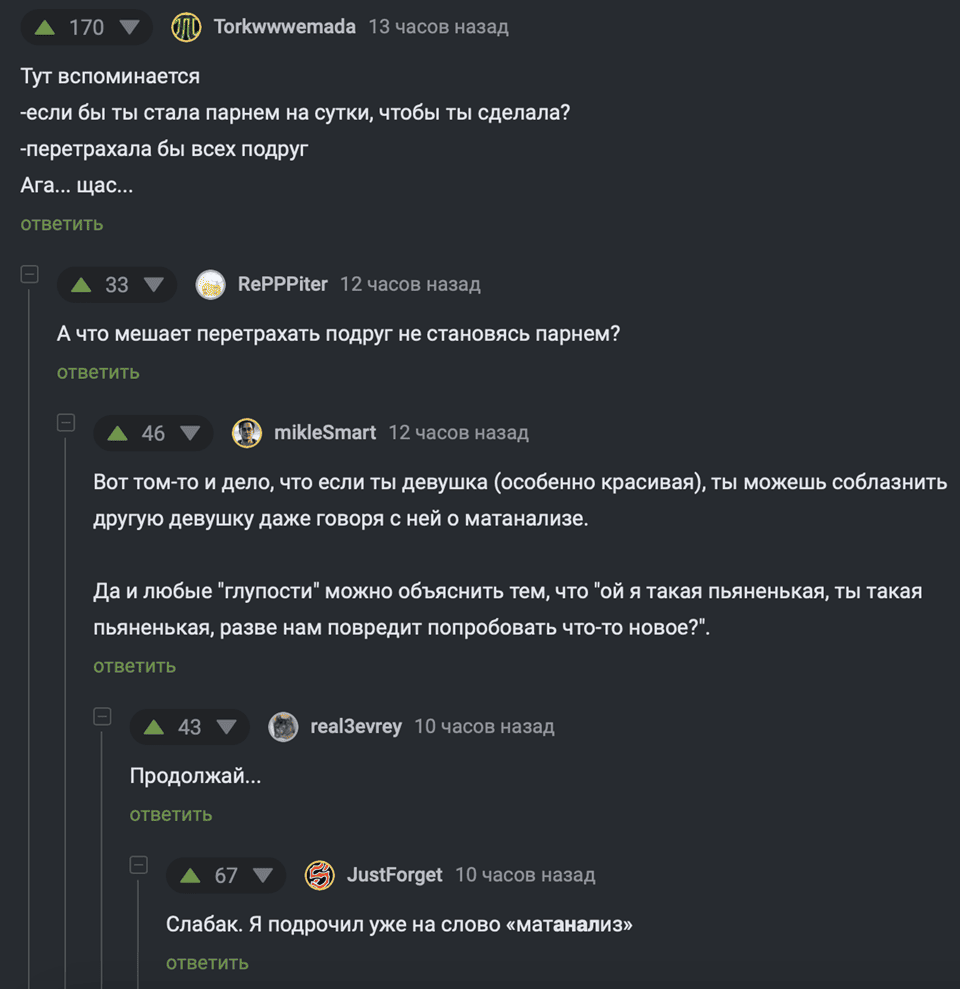Reply to JustForget via "ответить" link
The height and width of the screenshot is (989, 960).
(x=206, y=962)
